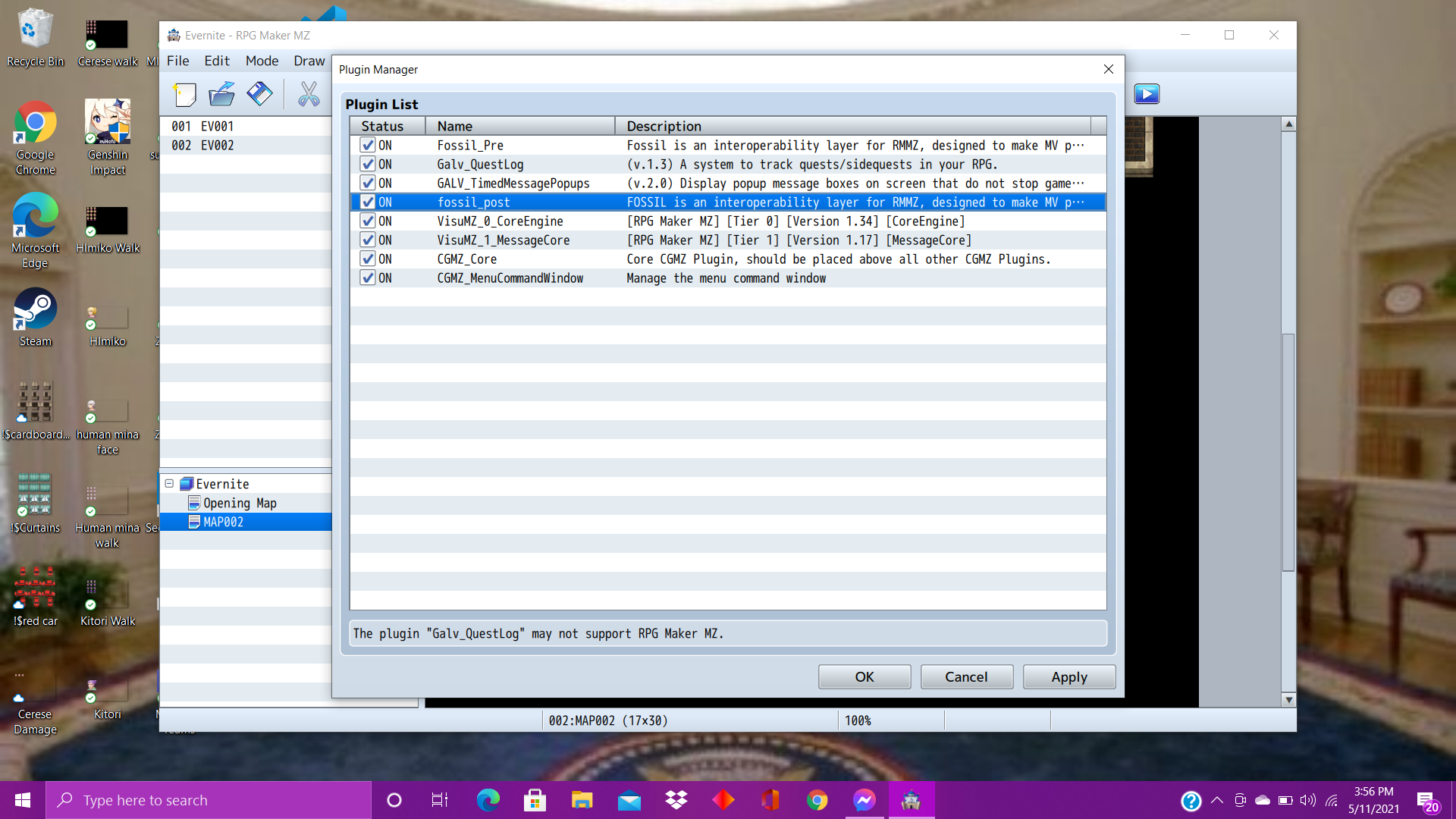Image resolution: width=1456 pixels, height=819 pixels.
Task: Toggle the GALV_TimedMessagePopups plugin checkbox
Action: coord(368,183)
